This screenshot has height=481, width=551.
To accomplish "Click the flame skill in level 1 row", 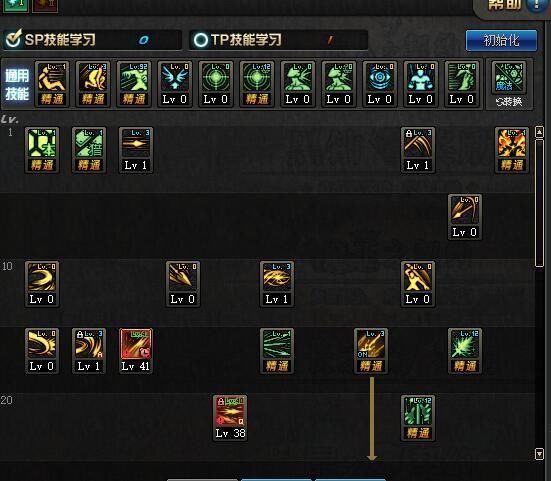I will click(x=512, y=150).
